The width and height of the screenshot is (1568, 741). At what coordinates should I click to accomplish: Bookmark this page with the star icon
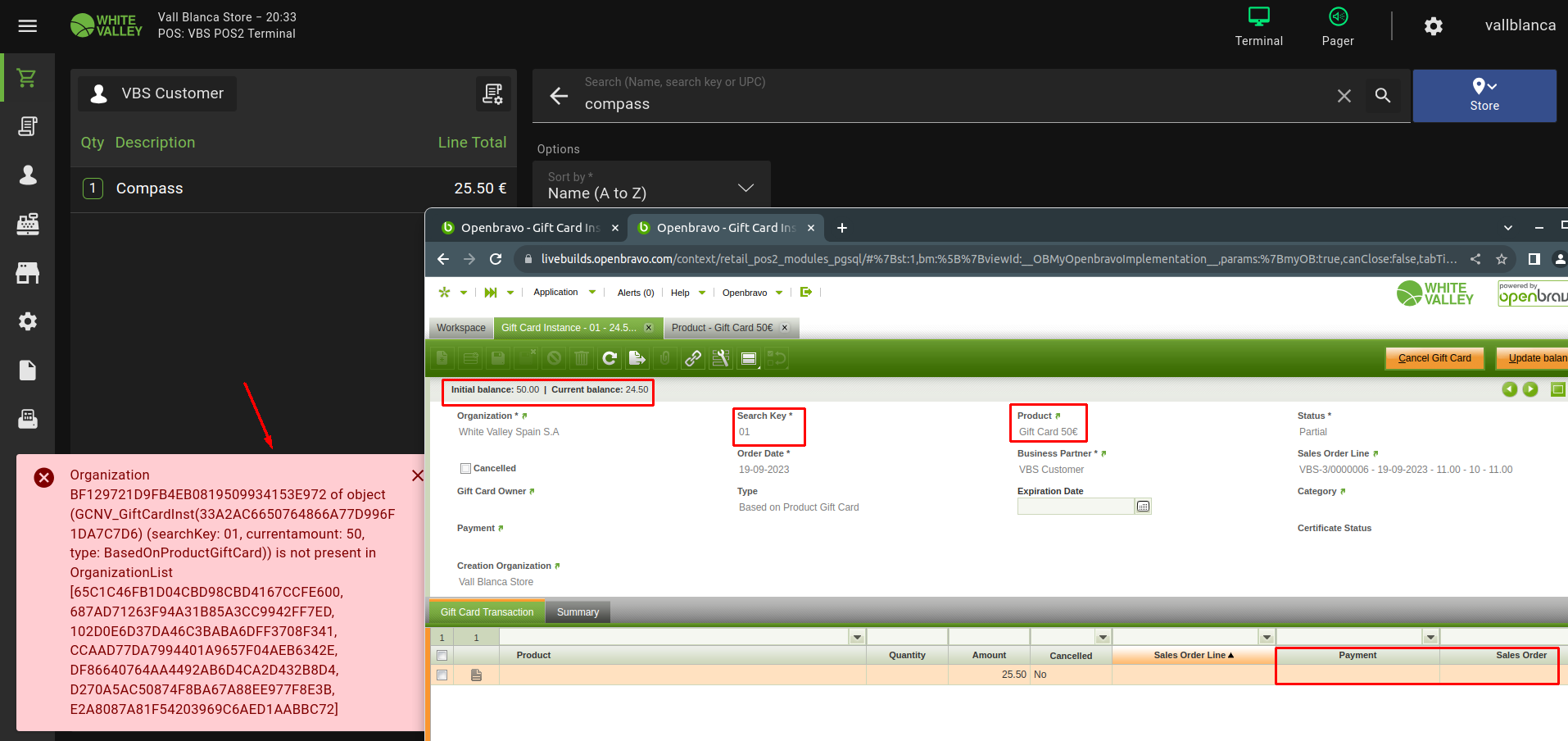(1502, 259)
